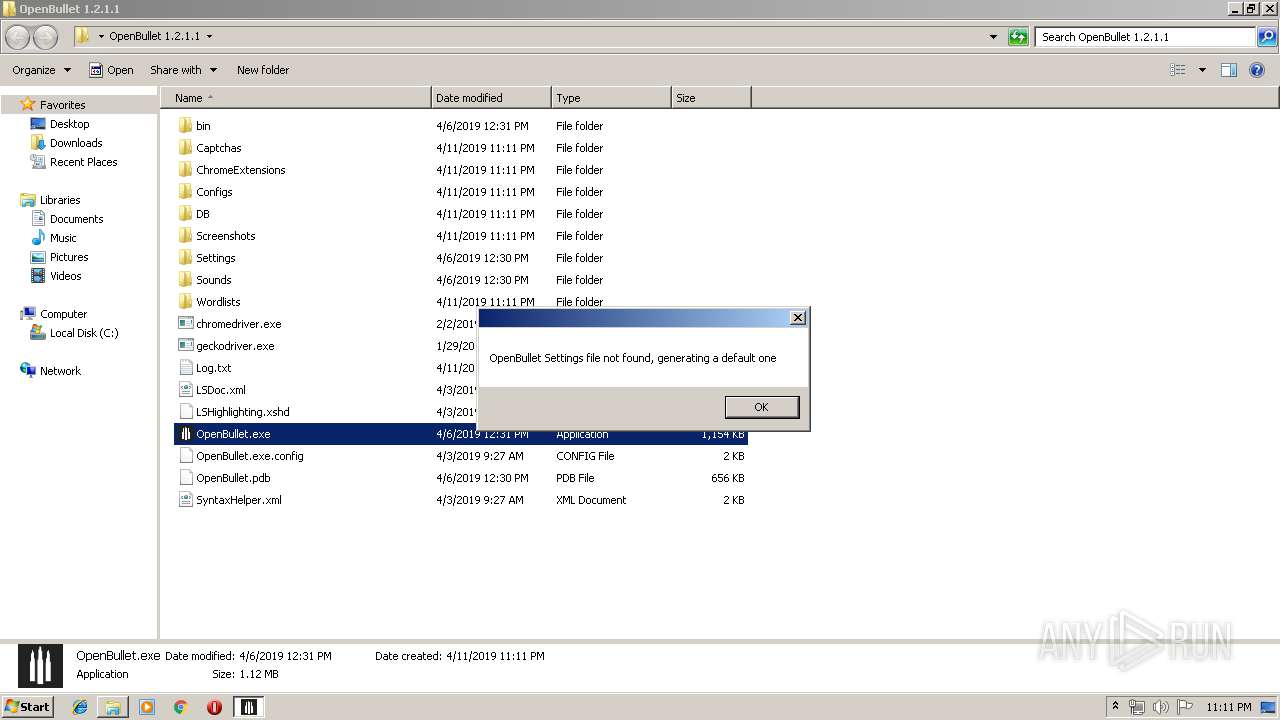This screenshot has width=1280, height=720.
Task: Open the Start menu
Action: (x=27, y=707)
